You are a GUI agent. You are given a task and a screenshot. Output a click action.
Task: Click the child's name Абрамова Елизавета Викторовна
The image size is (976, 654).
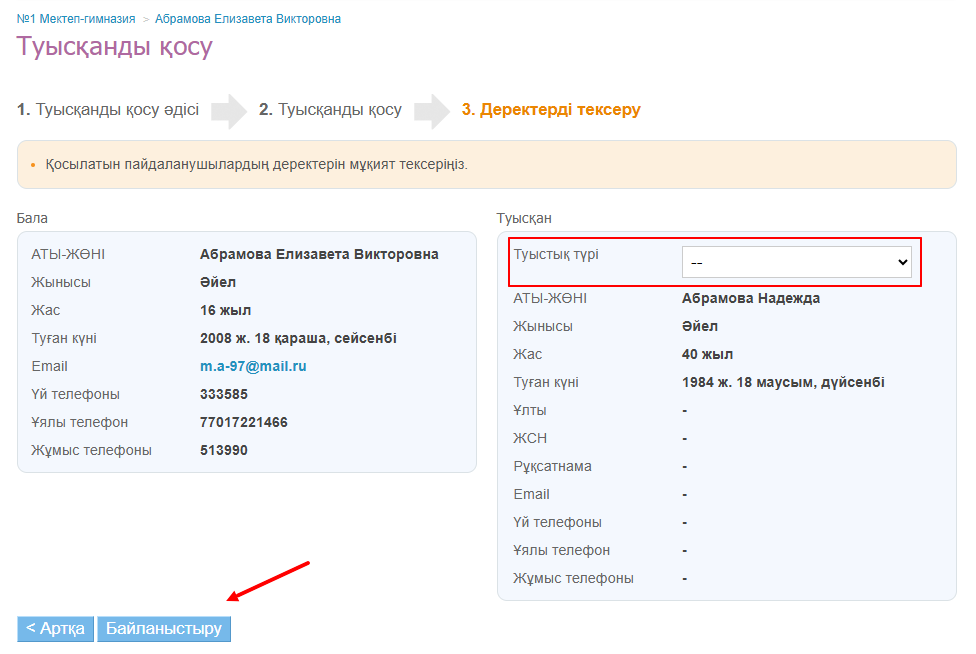pyautogui.click(x=319, y=254)
